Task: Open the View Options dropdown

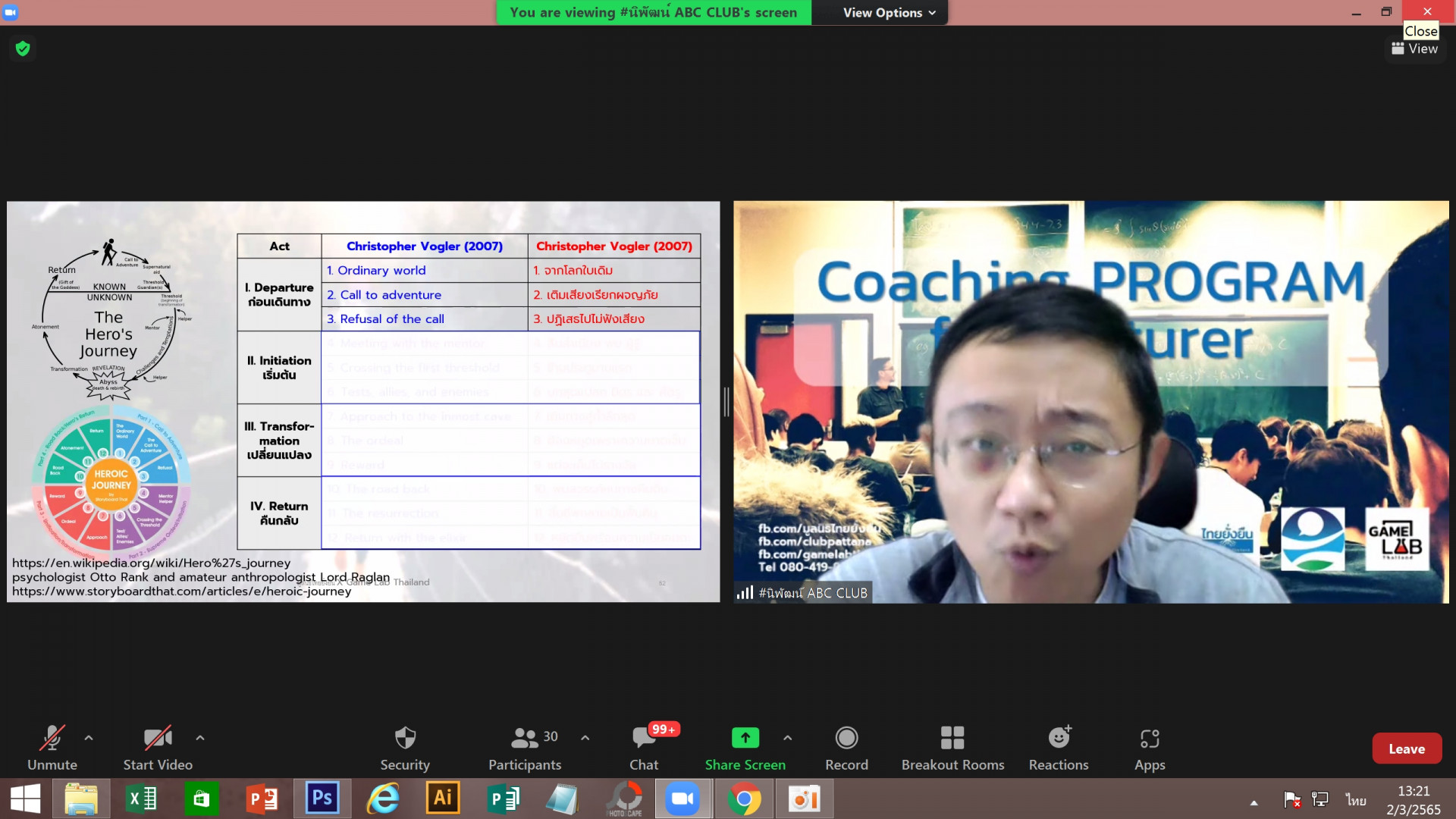Action: 889,12
